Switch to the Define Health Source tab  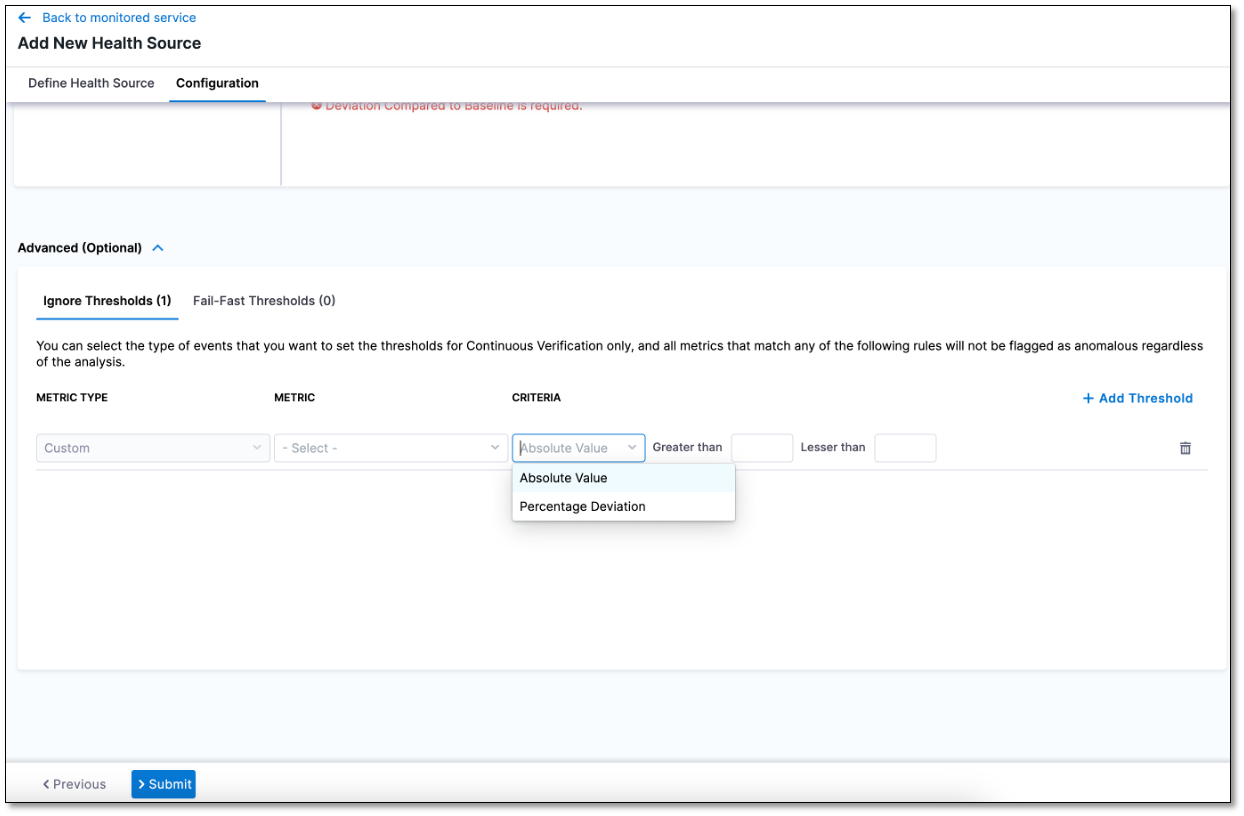[91, 83]
